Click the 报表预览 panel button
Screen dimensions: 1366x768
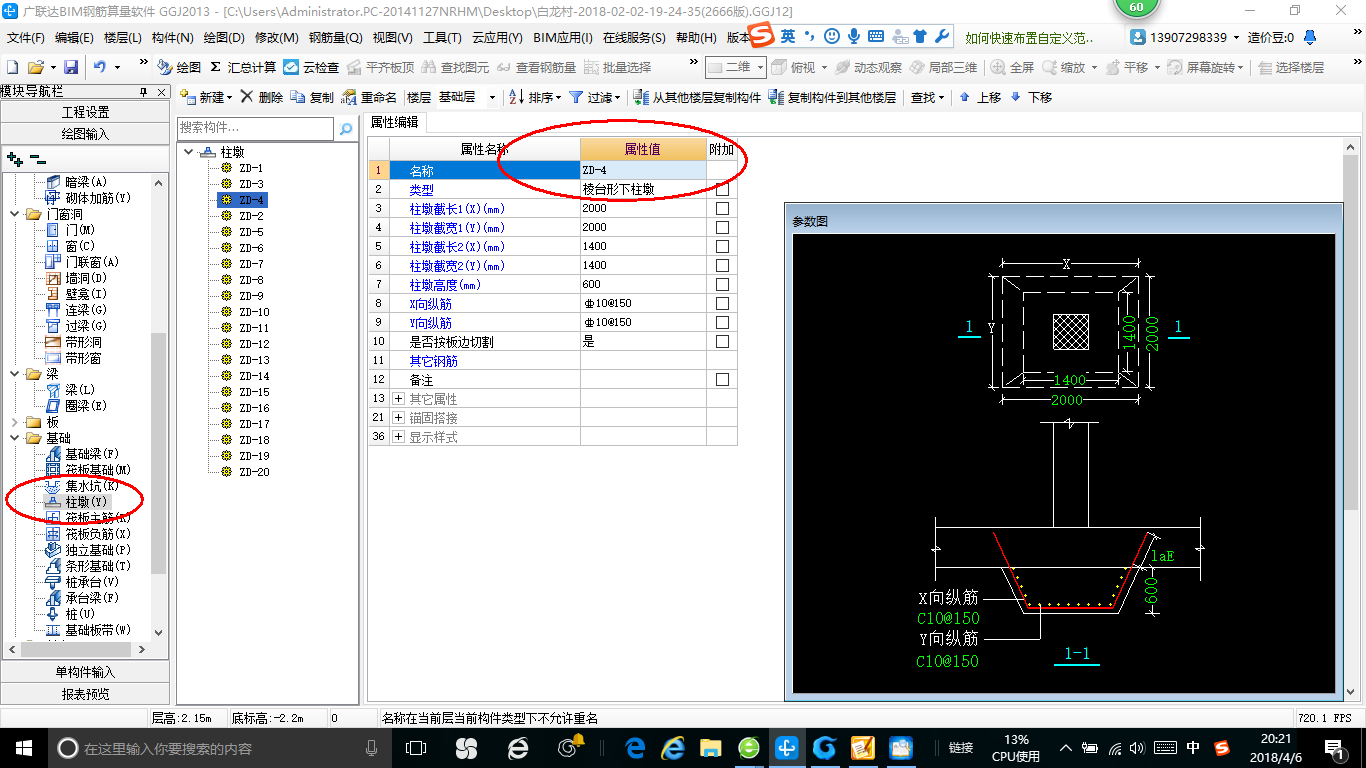pos(85,693)
